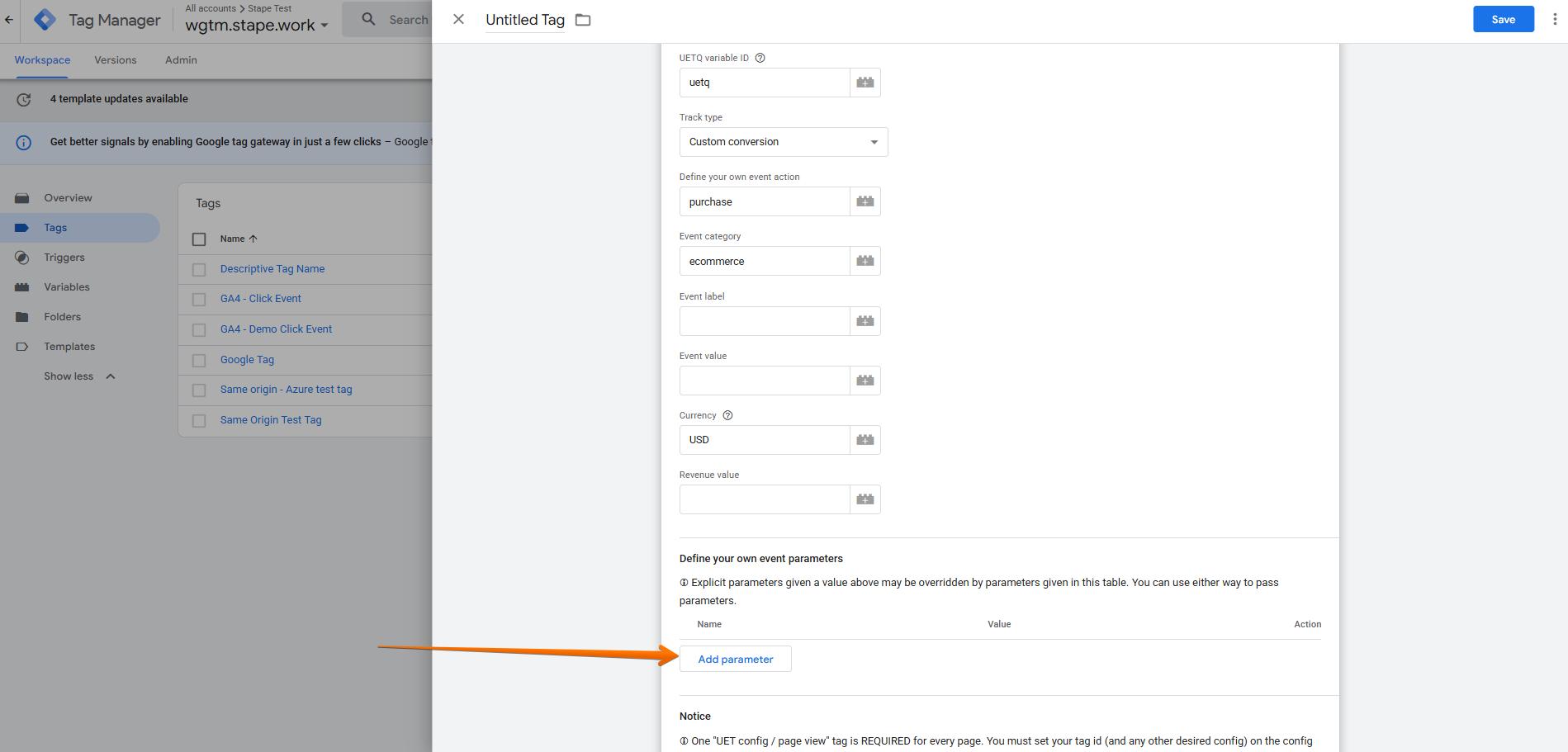Check the Same Origin Test Tag checkbox
The height and width of the screenshot is (752, 1568).
click(199, 420)
